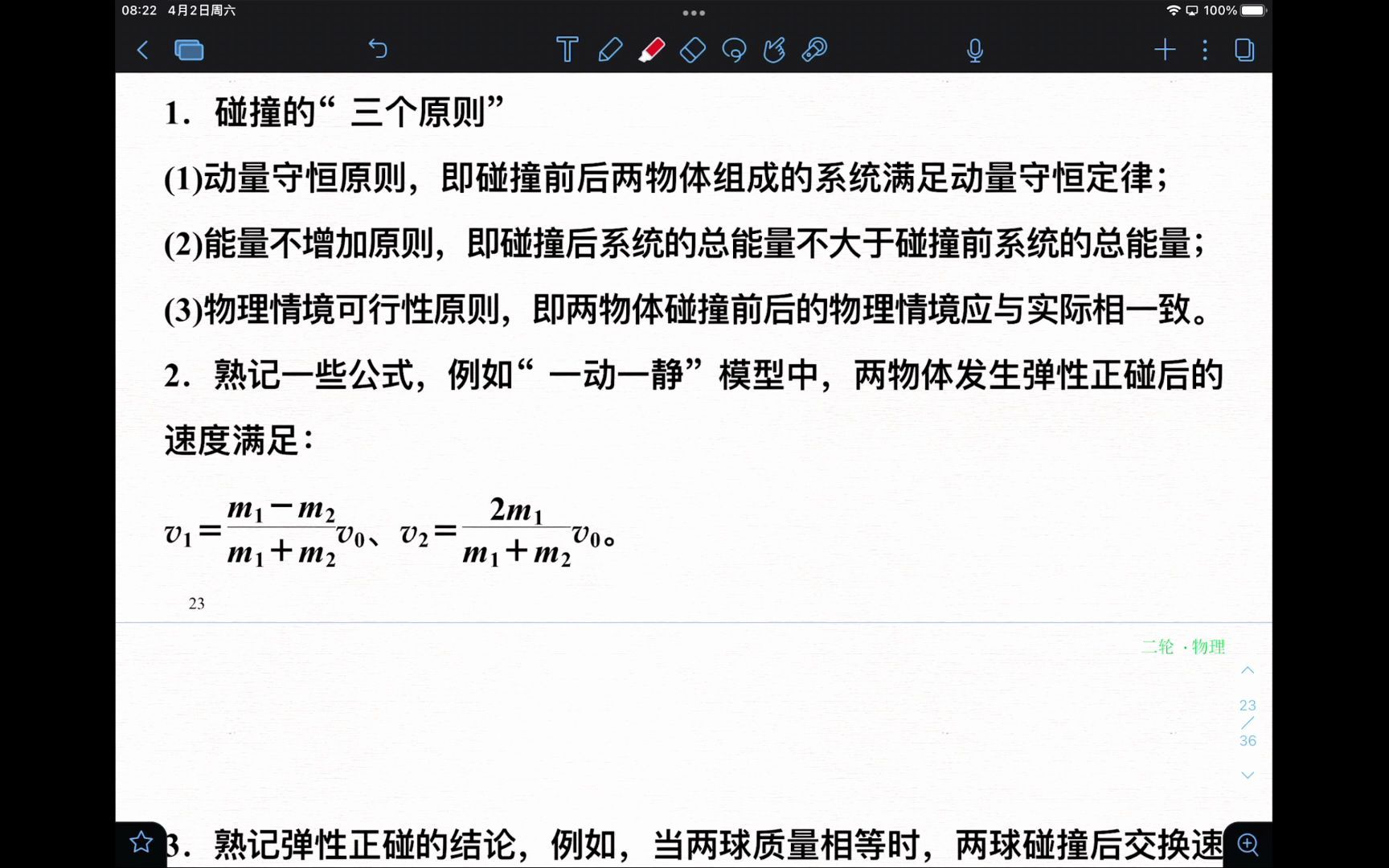The width and height of the screenshot is (1389, 868).
Task: Pick the Eraser tool
Action: tap(692, 50)
